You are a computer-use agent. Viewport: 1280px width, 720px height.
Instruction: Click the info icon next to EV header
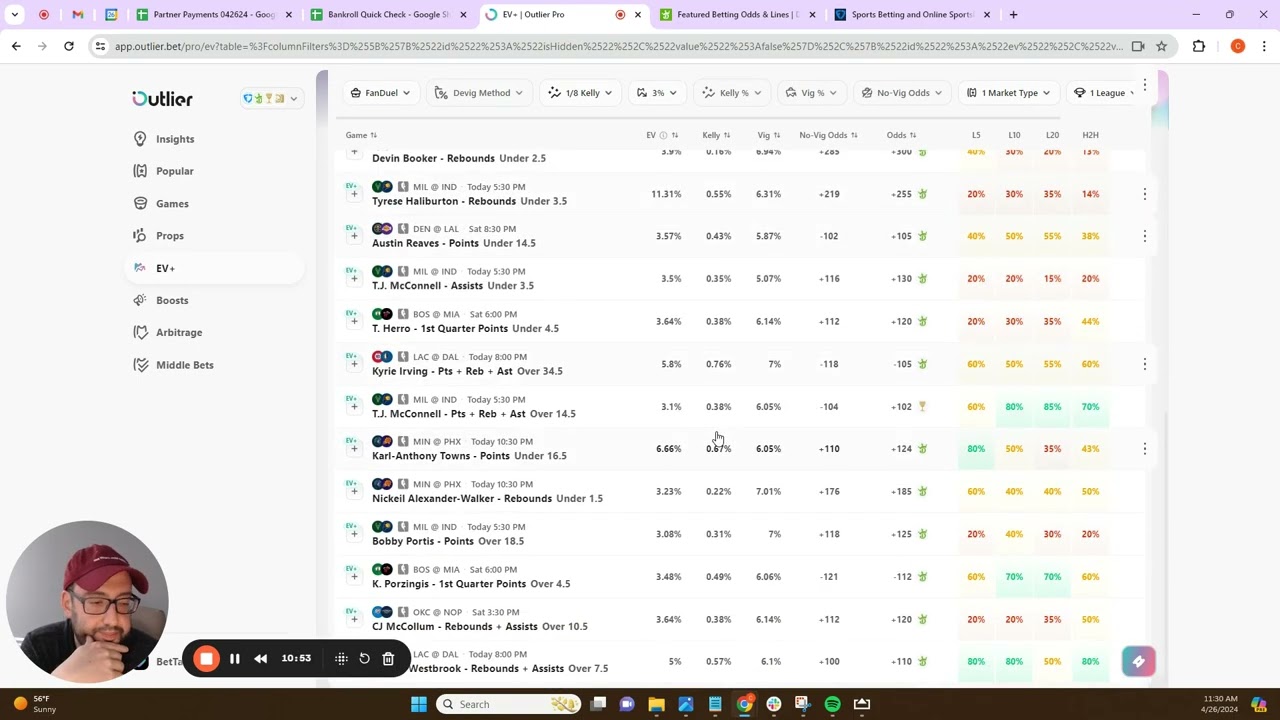[x=663, y=135]
